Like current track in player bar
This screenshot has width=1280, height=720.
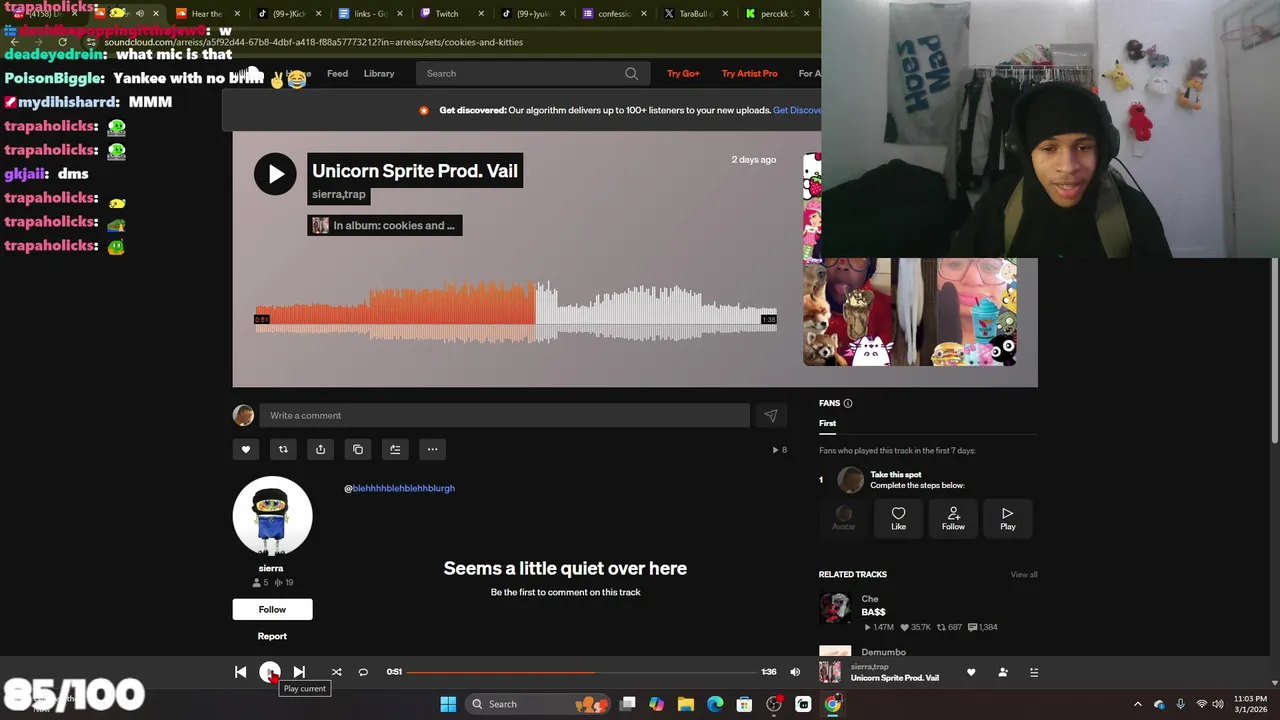[971, 672]
